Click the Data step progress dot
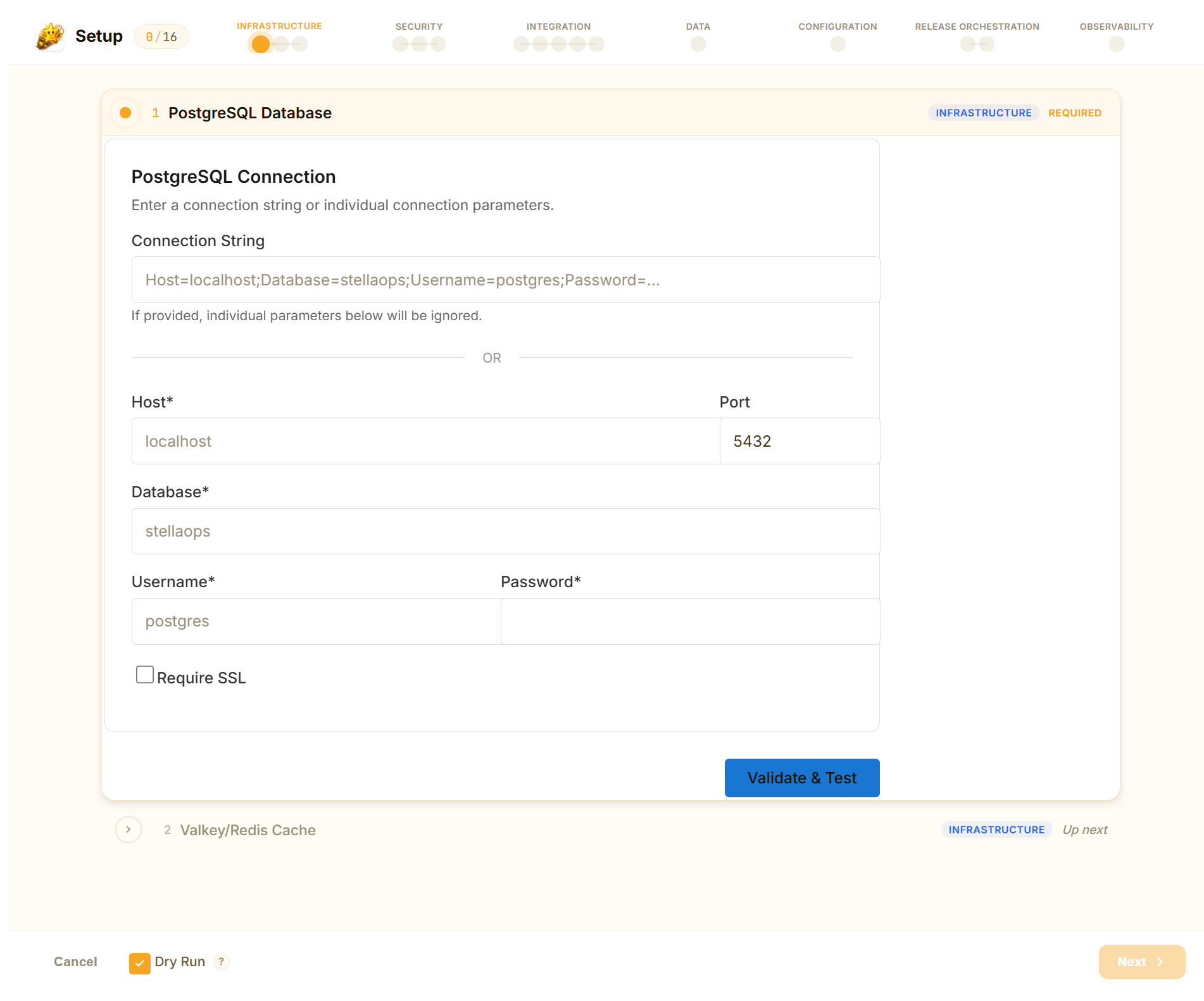Image resolution: width=1204 pixels, height=1001 pixels. point(698,44)
